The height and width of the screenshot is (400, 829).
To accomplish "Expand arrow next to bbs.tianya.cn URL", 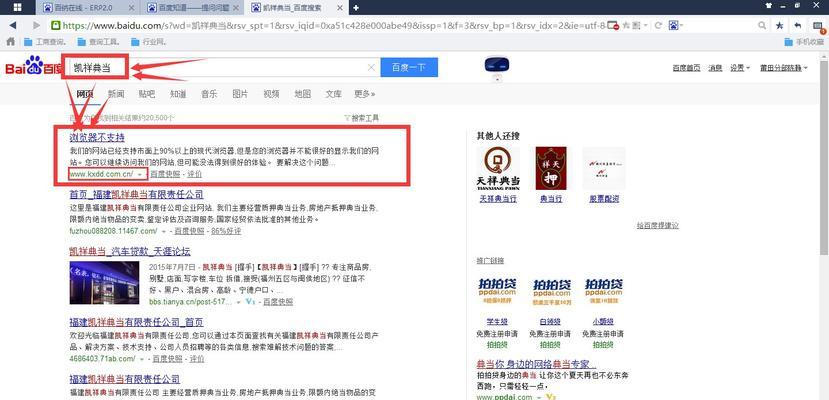I will click(238, 302).
